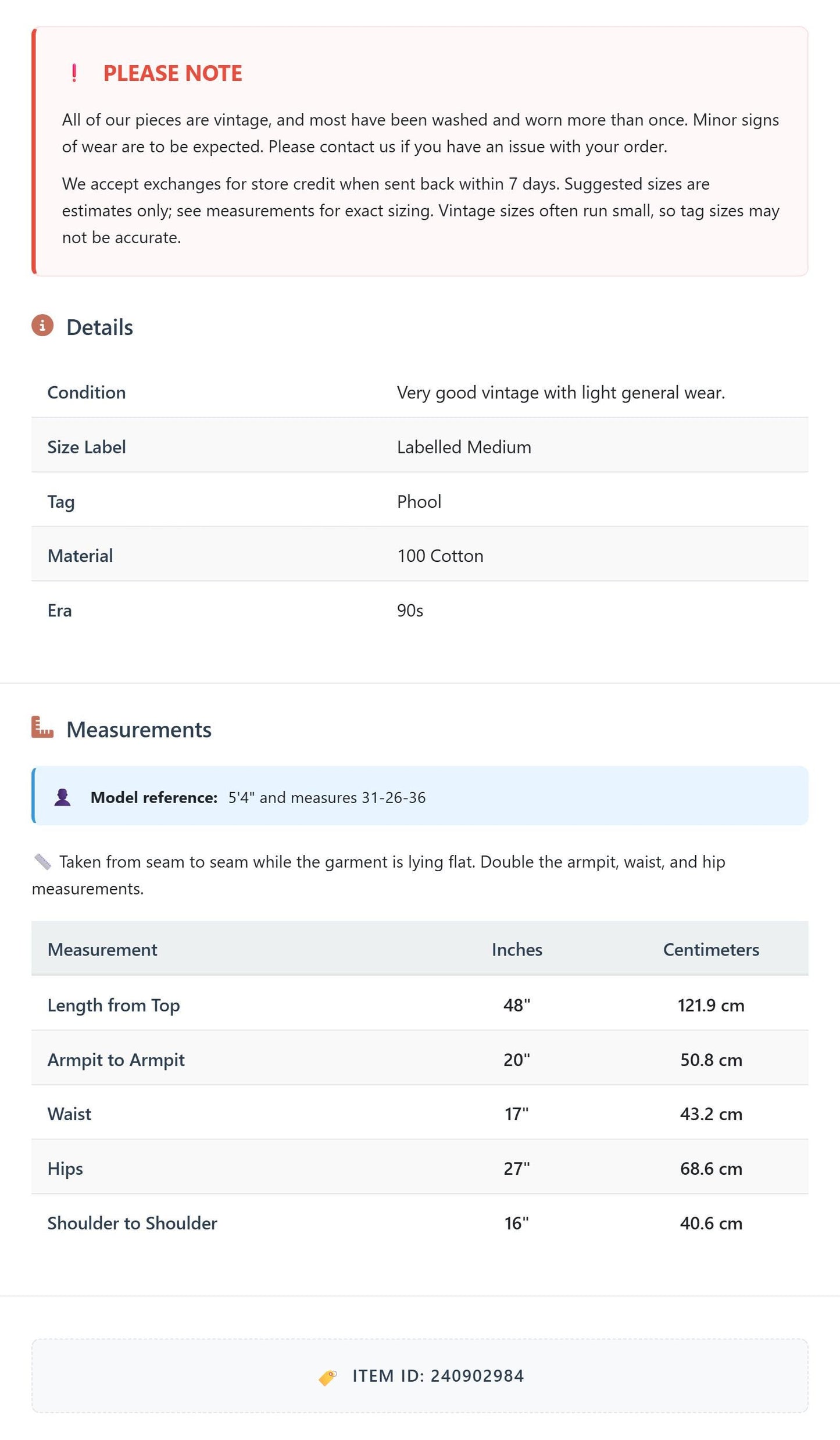
Task: Click the Hips 68.6 cm value
Action: click(x=711, y=1169)
